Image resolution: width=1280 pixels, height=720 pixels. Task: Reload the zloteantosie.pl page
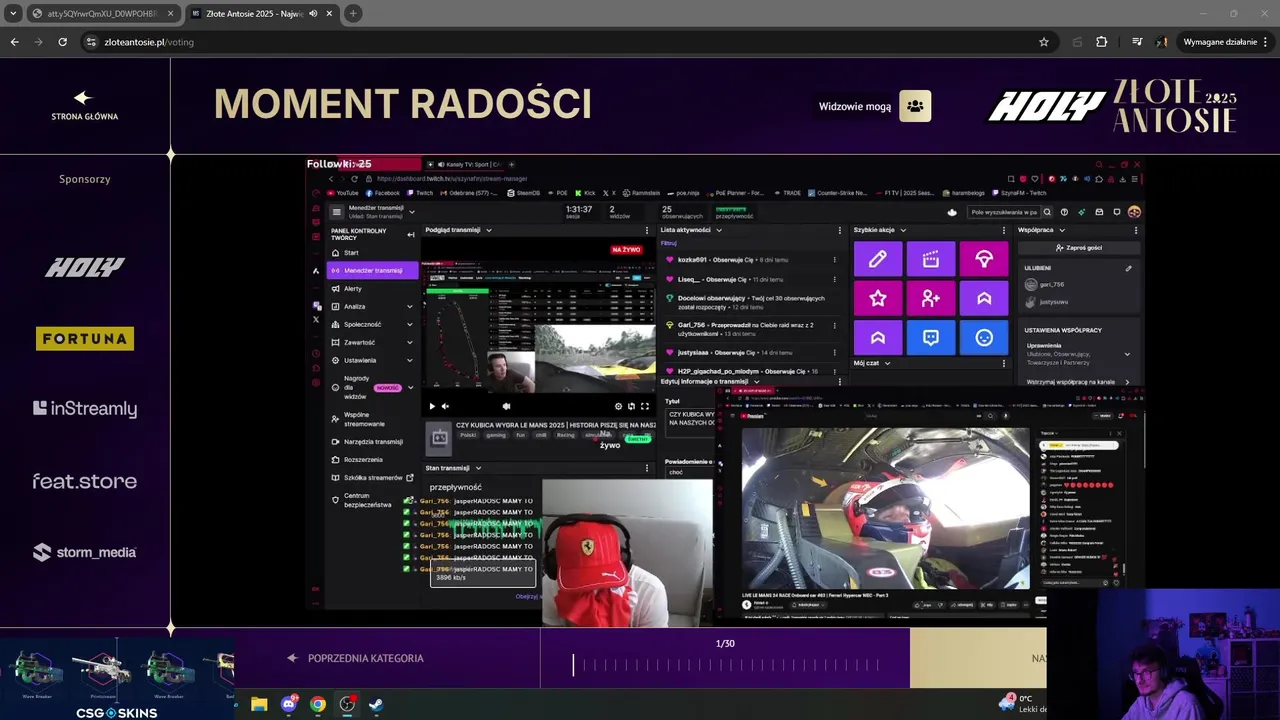(x=62, y=42)
